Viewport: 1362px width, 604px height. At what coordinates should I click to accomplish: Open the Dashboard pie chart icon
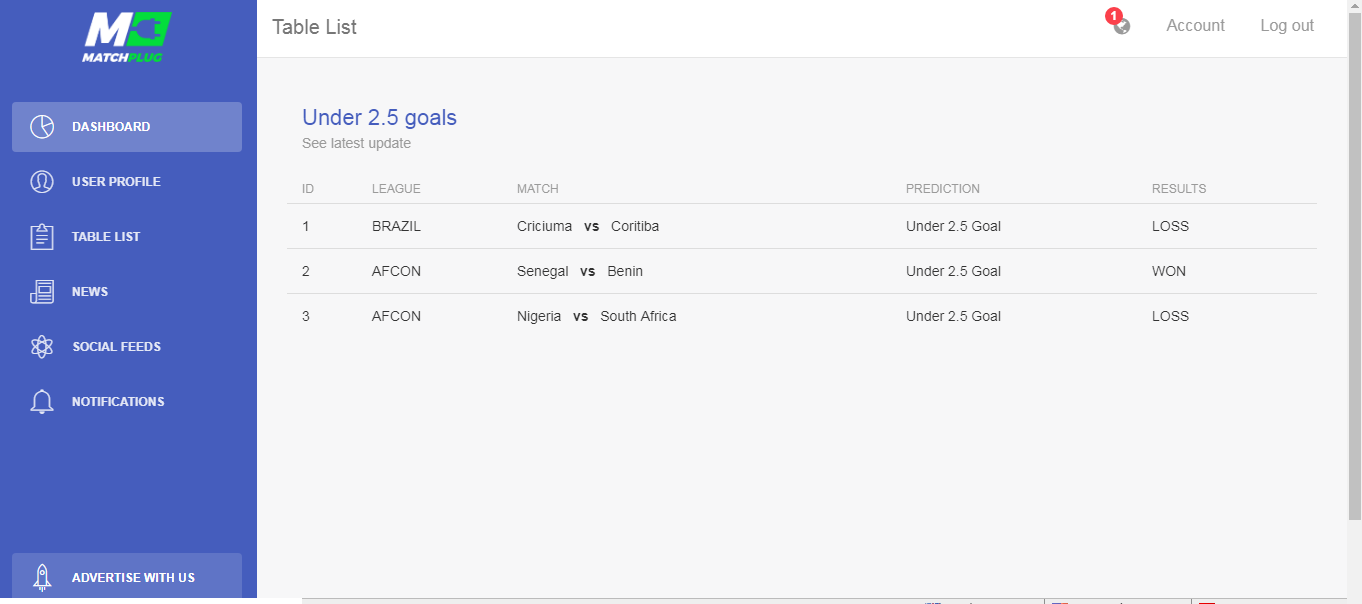click(42, 127)
